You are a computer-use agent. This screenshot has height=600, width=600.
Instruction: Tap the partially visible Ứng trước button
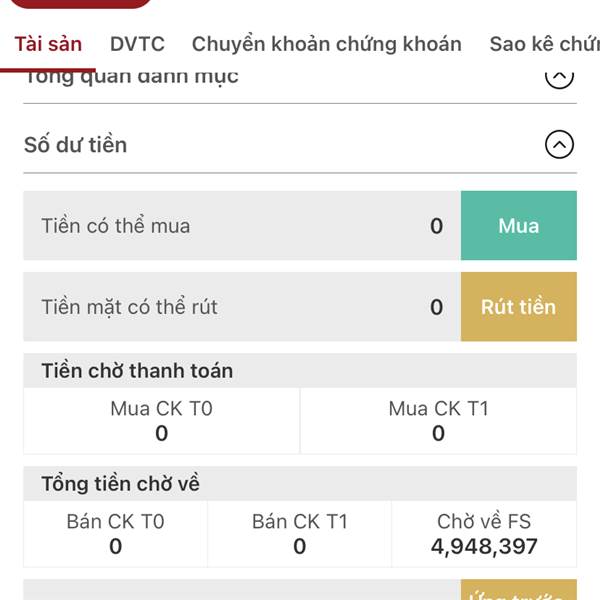point(518,590)
